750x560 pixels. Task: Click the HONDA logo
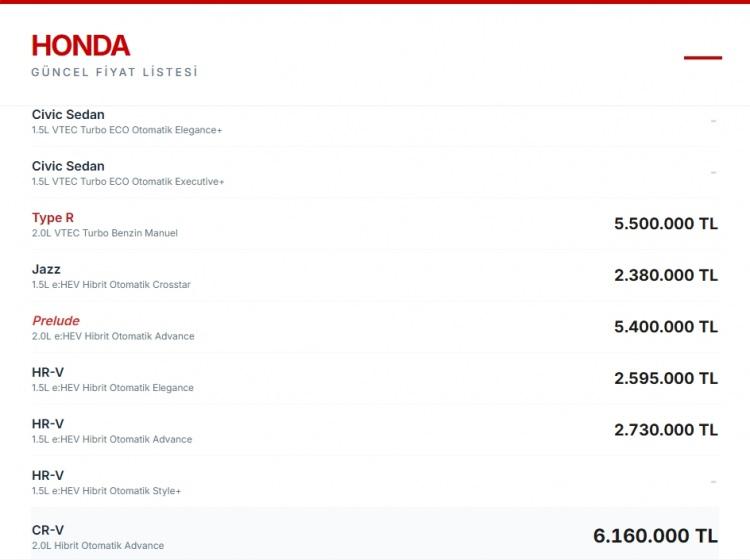click(81, 45)
